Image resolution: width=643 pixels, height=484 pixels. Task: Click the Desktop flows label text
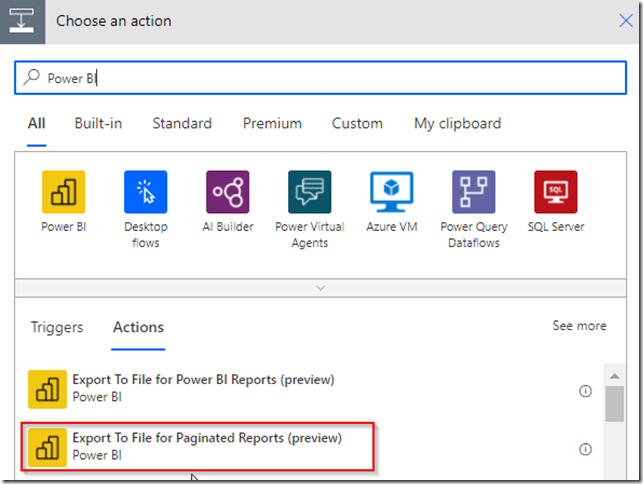[146, 235]
